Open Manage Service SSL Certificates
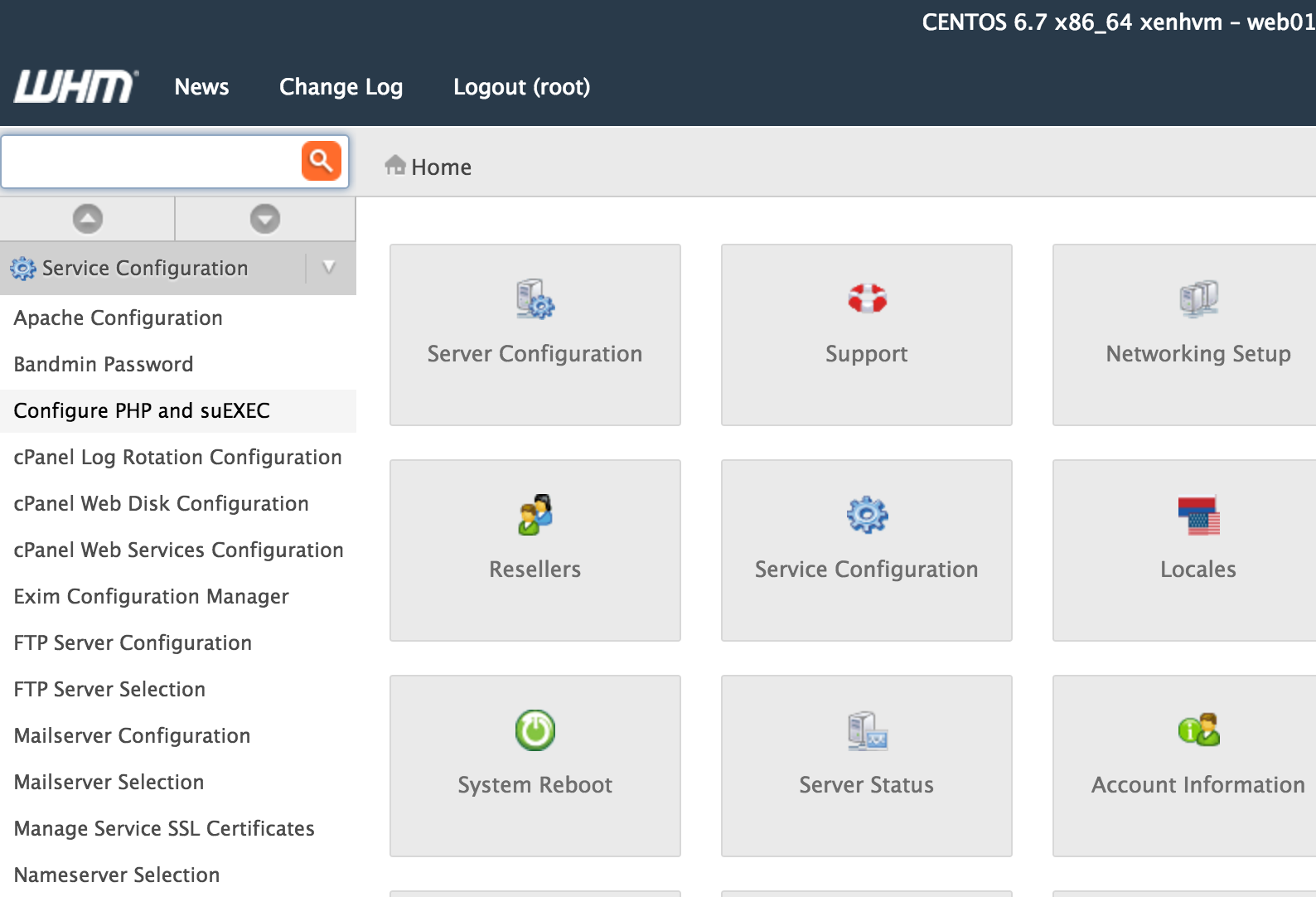 (x=164, y=828)
